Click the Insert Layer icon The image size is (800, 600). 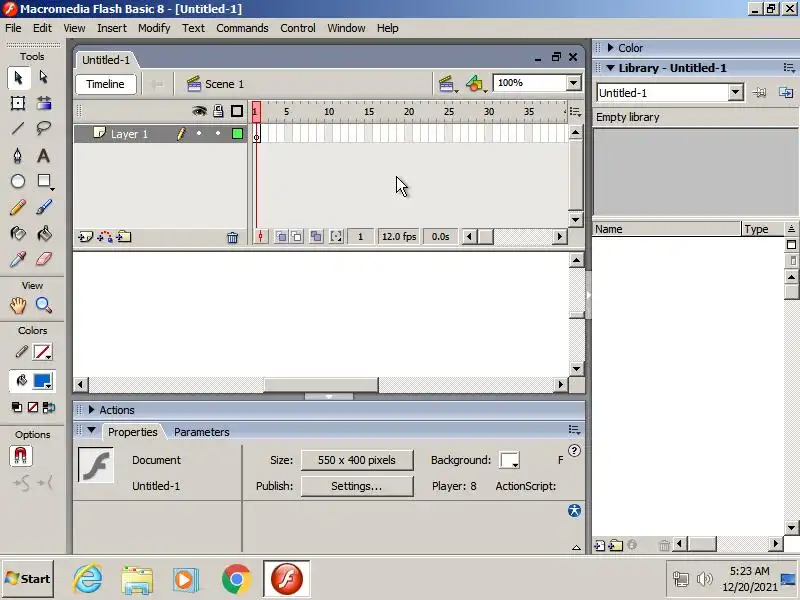coord(85,237)
